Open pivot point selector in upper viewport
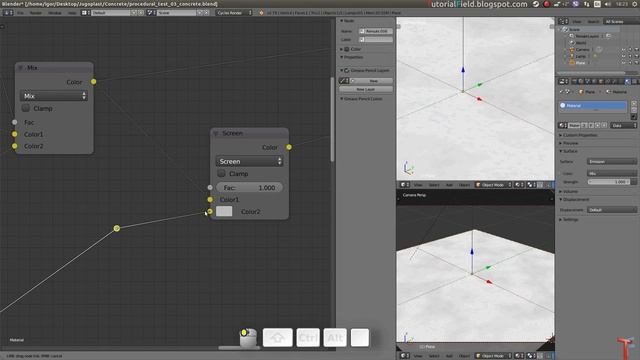Image resolution: width=640 pixels, height=360 pixels. click(x=531, y=185)
